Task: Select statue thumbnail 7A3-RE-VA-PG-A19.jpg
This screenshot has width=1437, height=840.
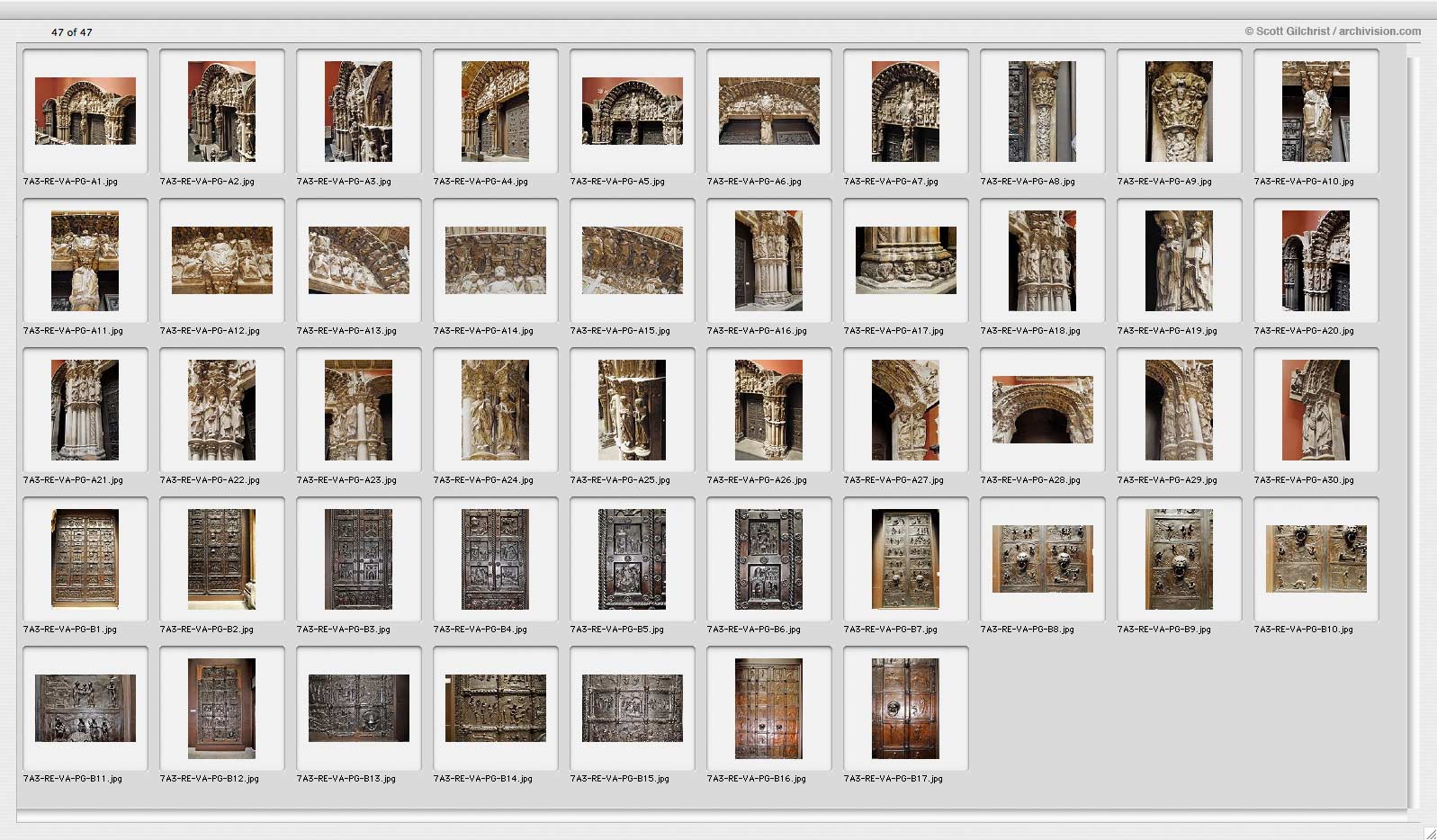Action: tap(1180, 260)
